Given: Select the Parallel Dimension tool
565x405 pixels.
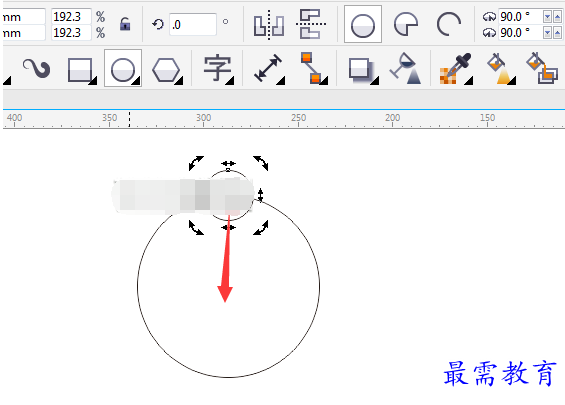Looking at the screenshot, I should tap(267, 68).
